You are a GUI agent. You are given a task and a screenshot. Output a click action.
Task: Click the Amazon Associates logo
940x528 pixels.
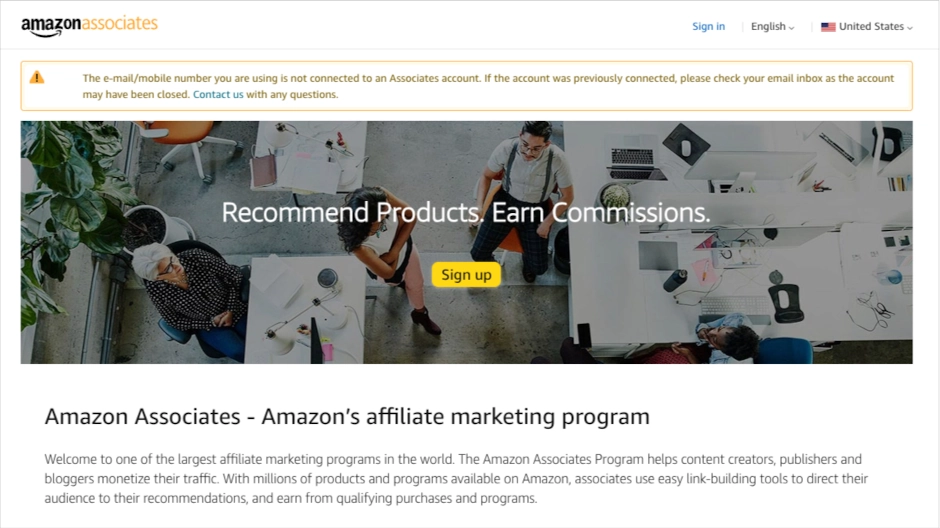click(89, 26)
